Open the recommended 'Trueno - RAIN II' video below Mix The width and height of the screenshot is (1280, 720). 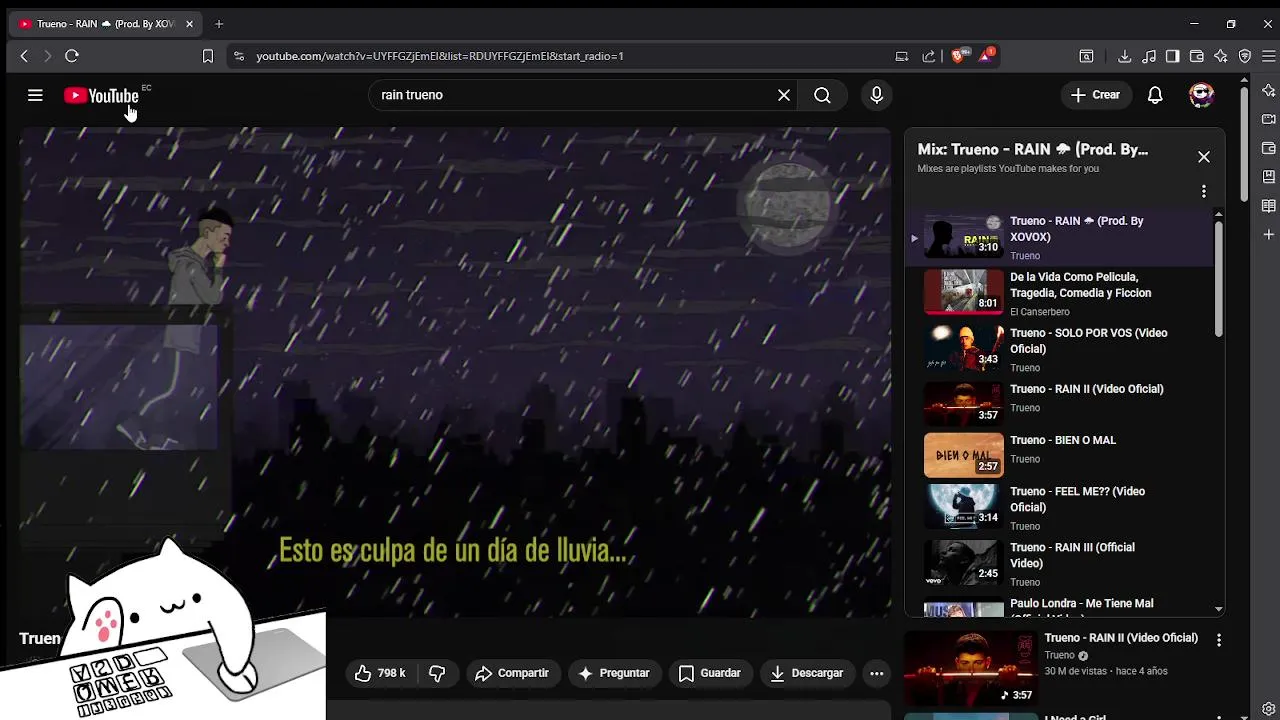tap(1121, 638)
